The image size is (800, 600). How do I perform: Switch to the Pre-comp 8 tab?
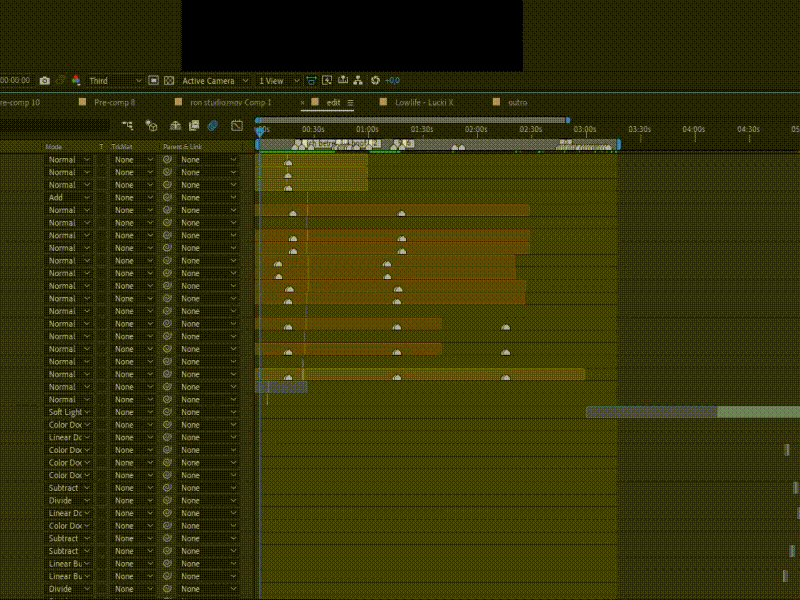point(114,102)
